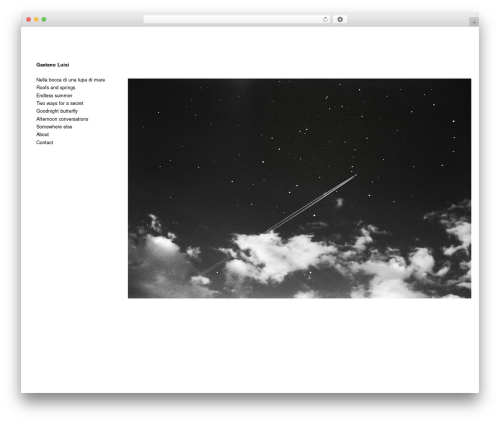
Task: Open Gaetano Luisi home title link
Action: pos(53,65)
